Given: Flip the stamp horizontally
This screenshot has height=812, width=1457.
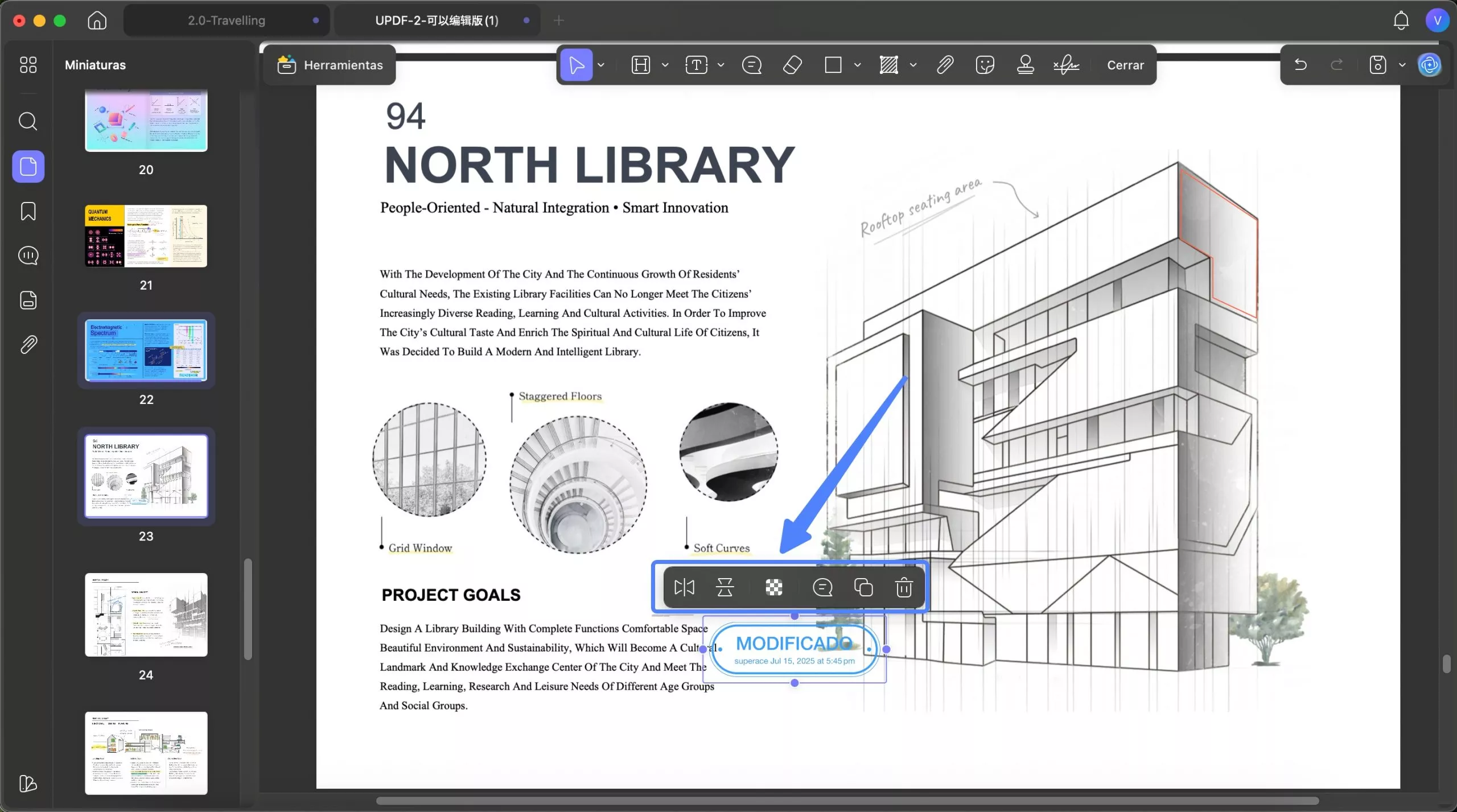Looking at the screenshot, I should tap(684, 587).
